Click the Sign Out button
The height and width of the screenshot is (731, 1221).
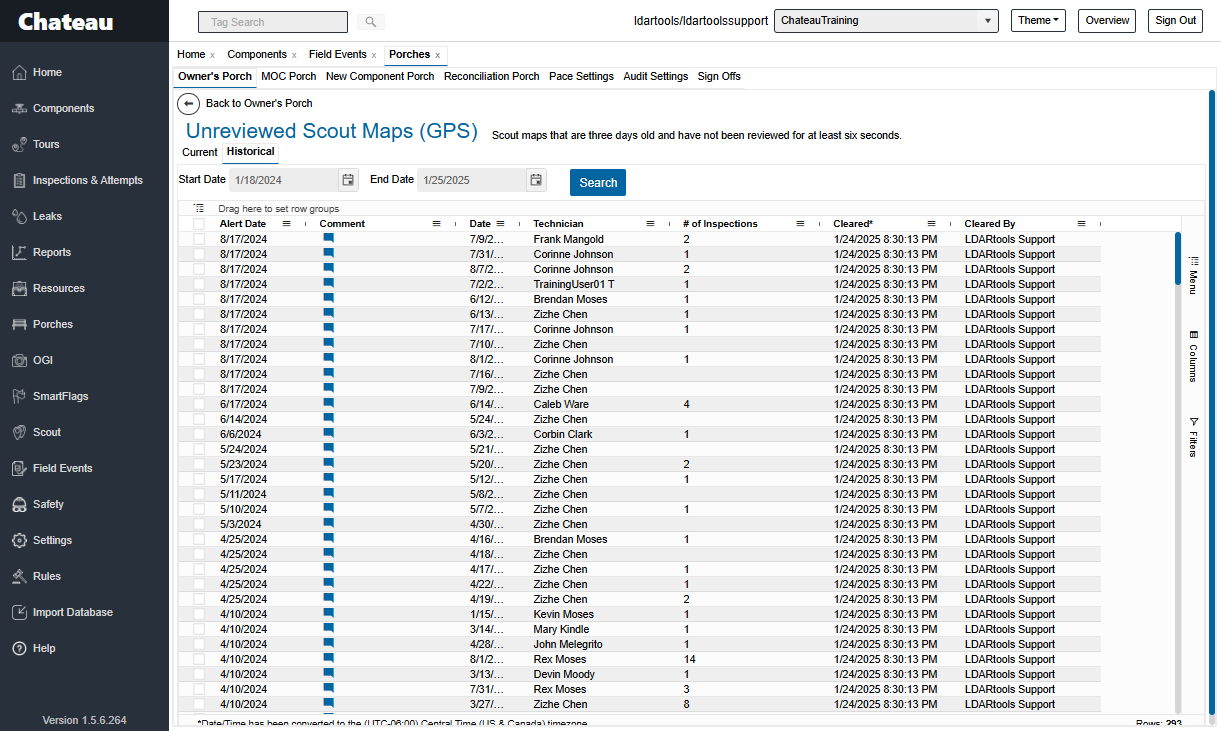pyautogui.click(x=1175, y=21)
